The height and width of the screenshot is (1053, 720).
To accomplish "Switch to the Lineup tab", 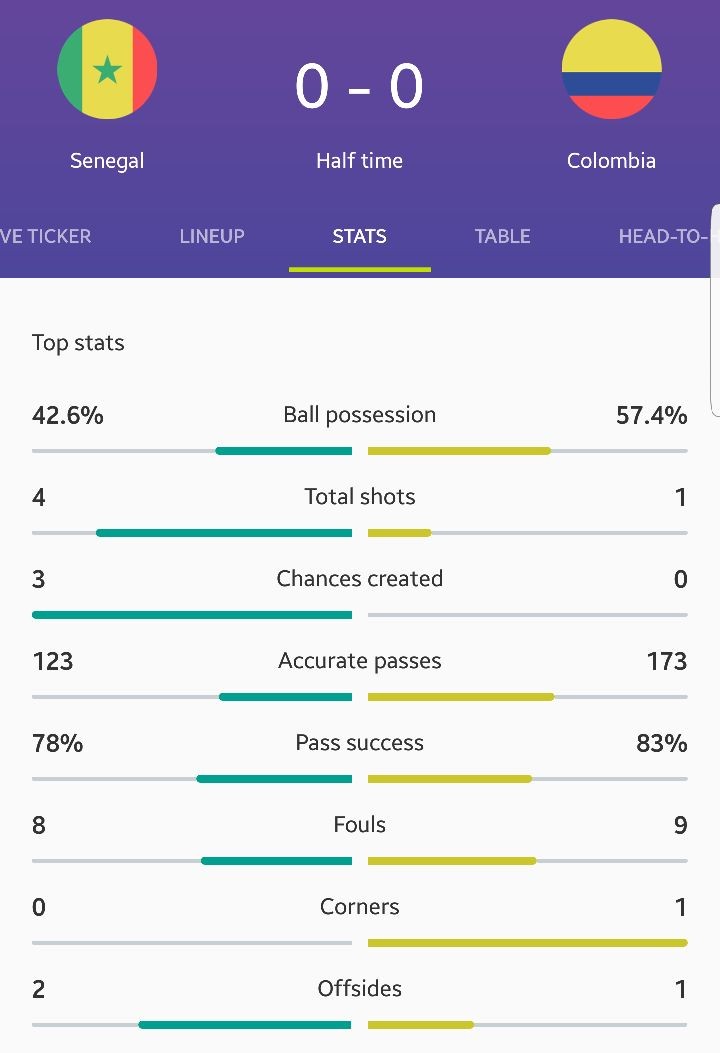I will click(x=212, y=236).
